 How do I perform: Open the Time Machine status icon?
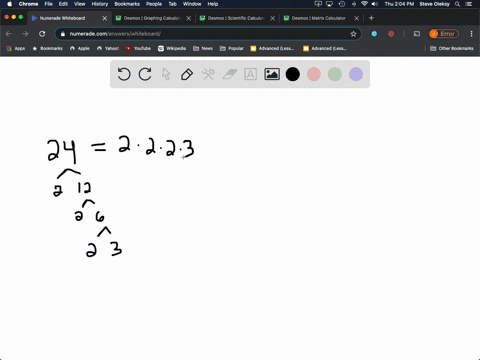[342, 4]
